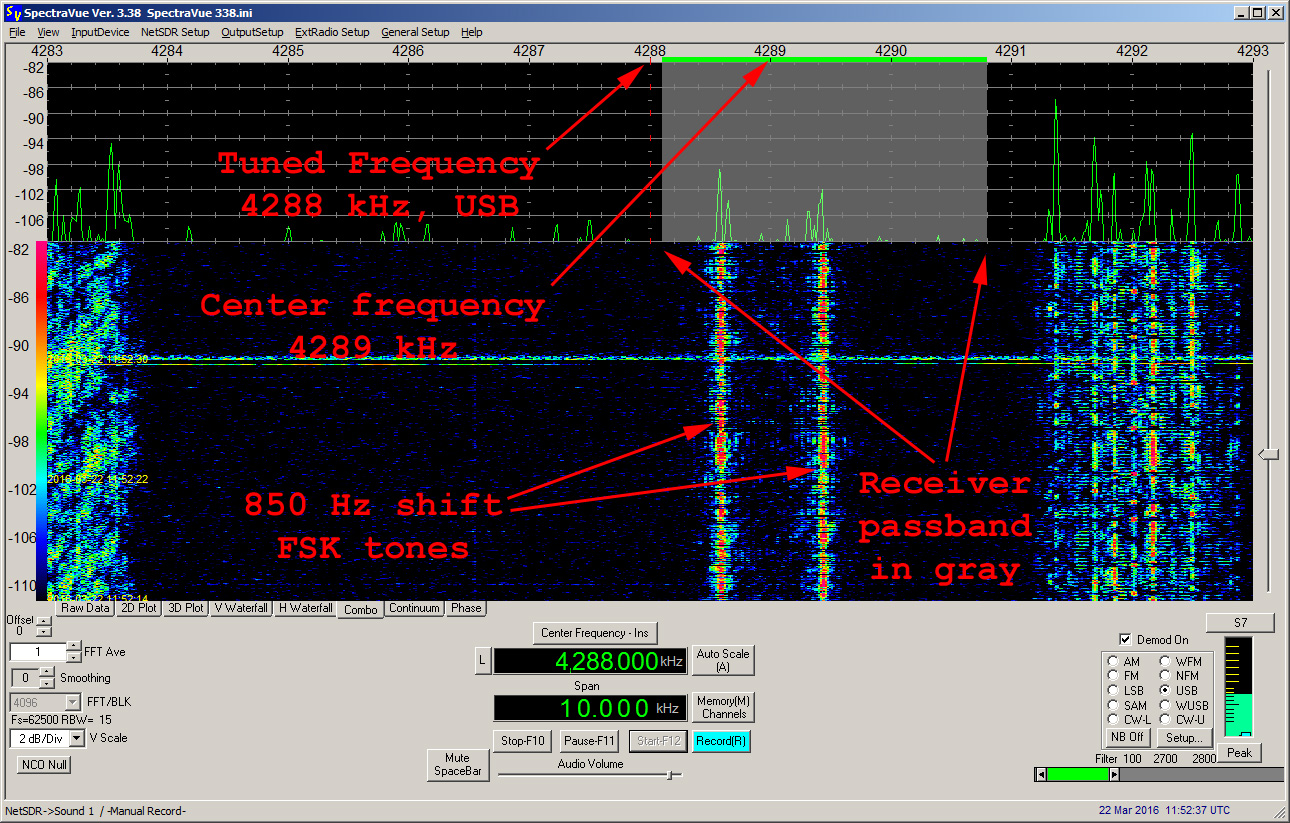
Task: Click the SpectraVue icon in the title bar
Action: pos(12,12)
